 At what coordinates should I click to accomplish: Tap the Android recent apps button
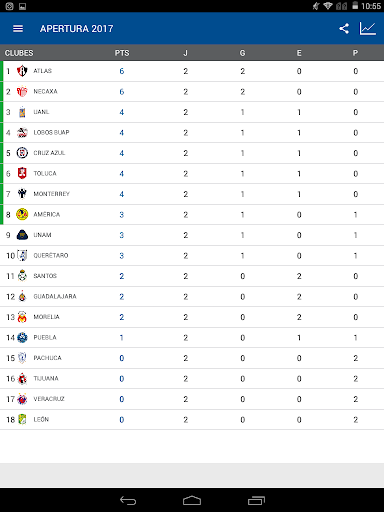[256, 500]
